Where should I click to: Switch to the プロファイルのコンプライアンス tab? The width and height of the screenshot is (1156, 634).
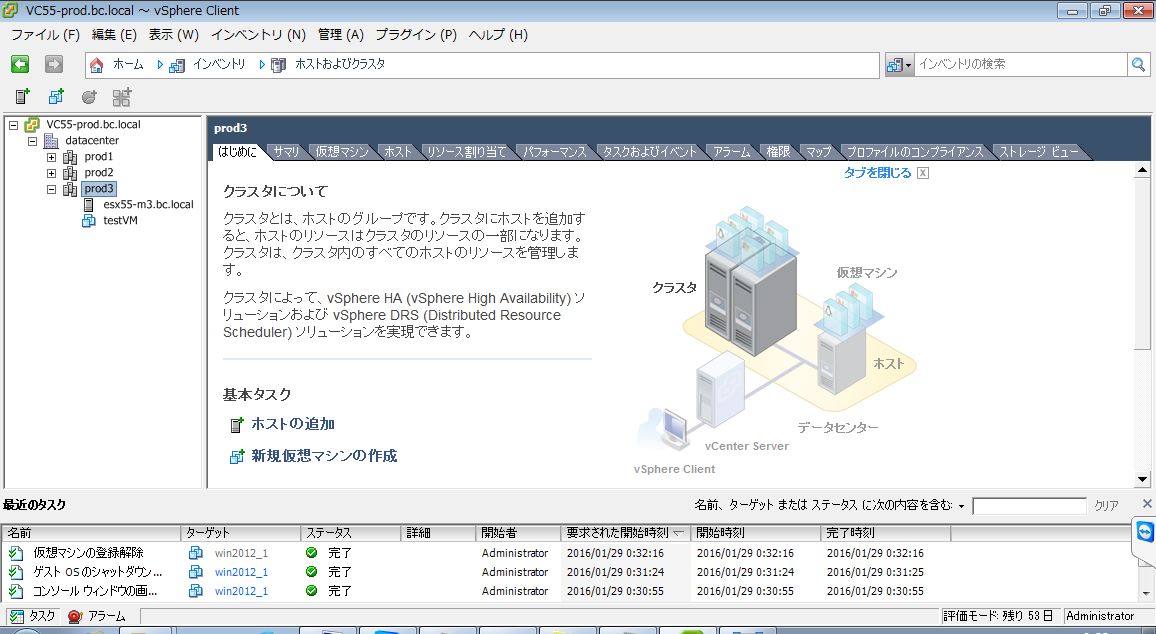[x=914, y=152]
